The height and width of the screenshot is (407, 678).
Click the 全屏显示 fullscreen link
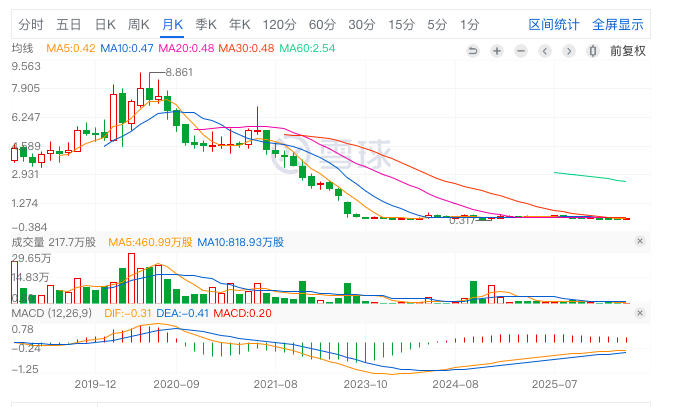pyautogui.click(x=618, y=25)
